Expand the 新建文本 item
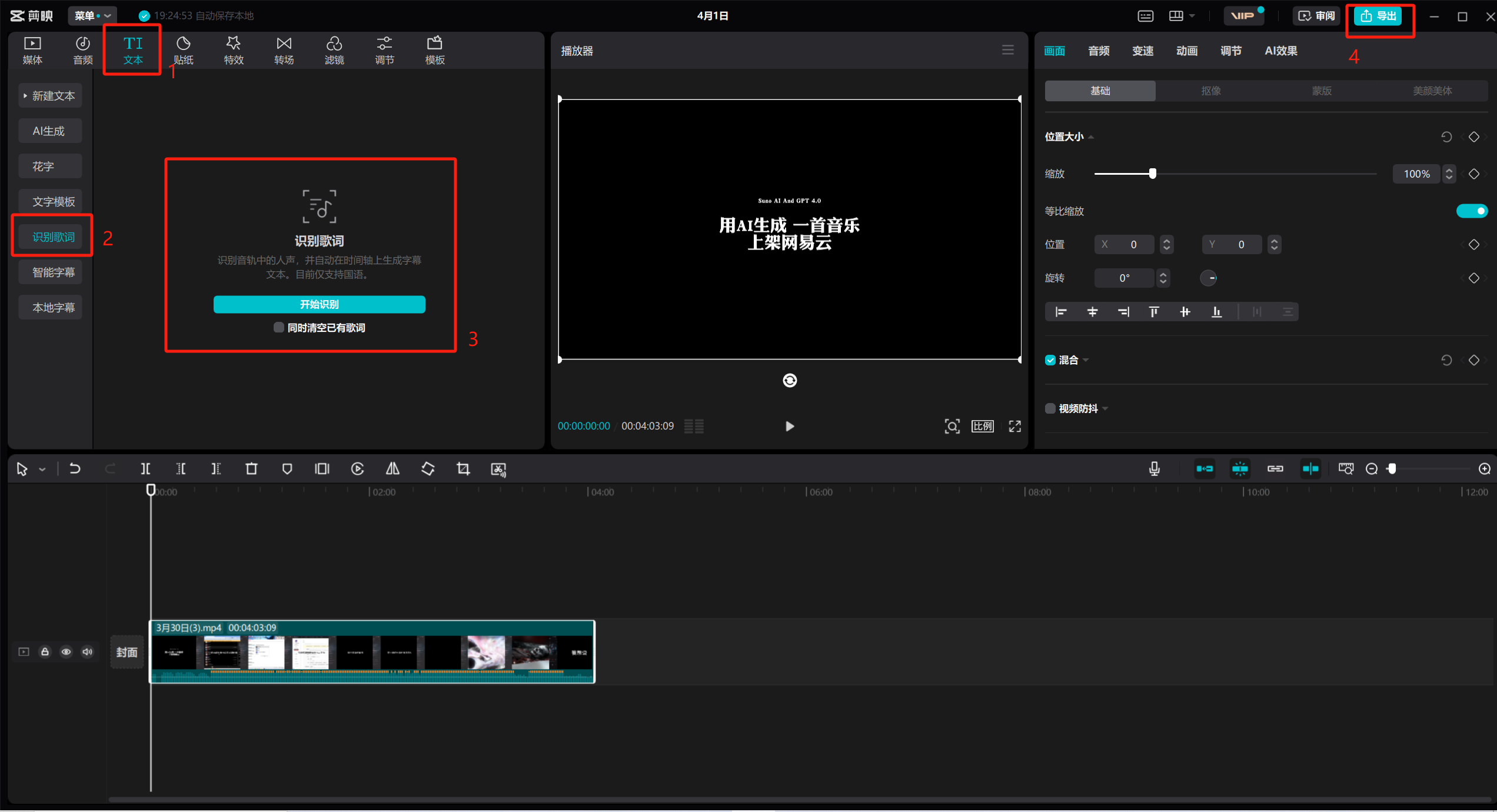Viewport: 1497px width, 812px height. 50,96
